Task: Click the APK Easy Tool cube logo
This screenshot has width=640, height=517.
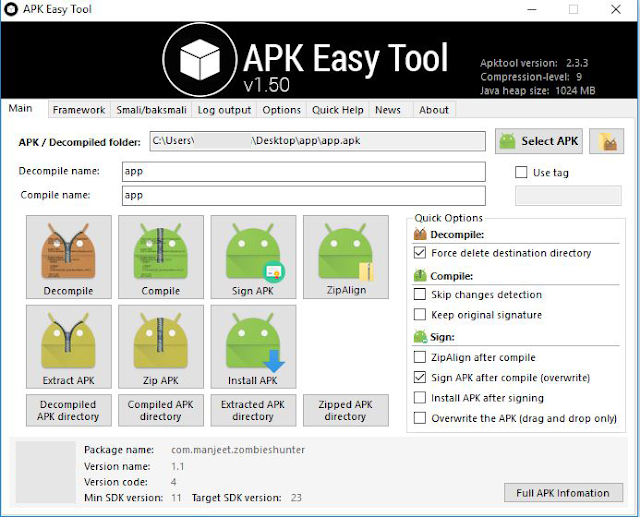Action: coord(200,59)
